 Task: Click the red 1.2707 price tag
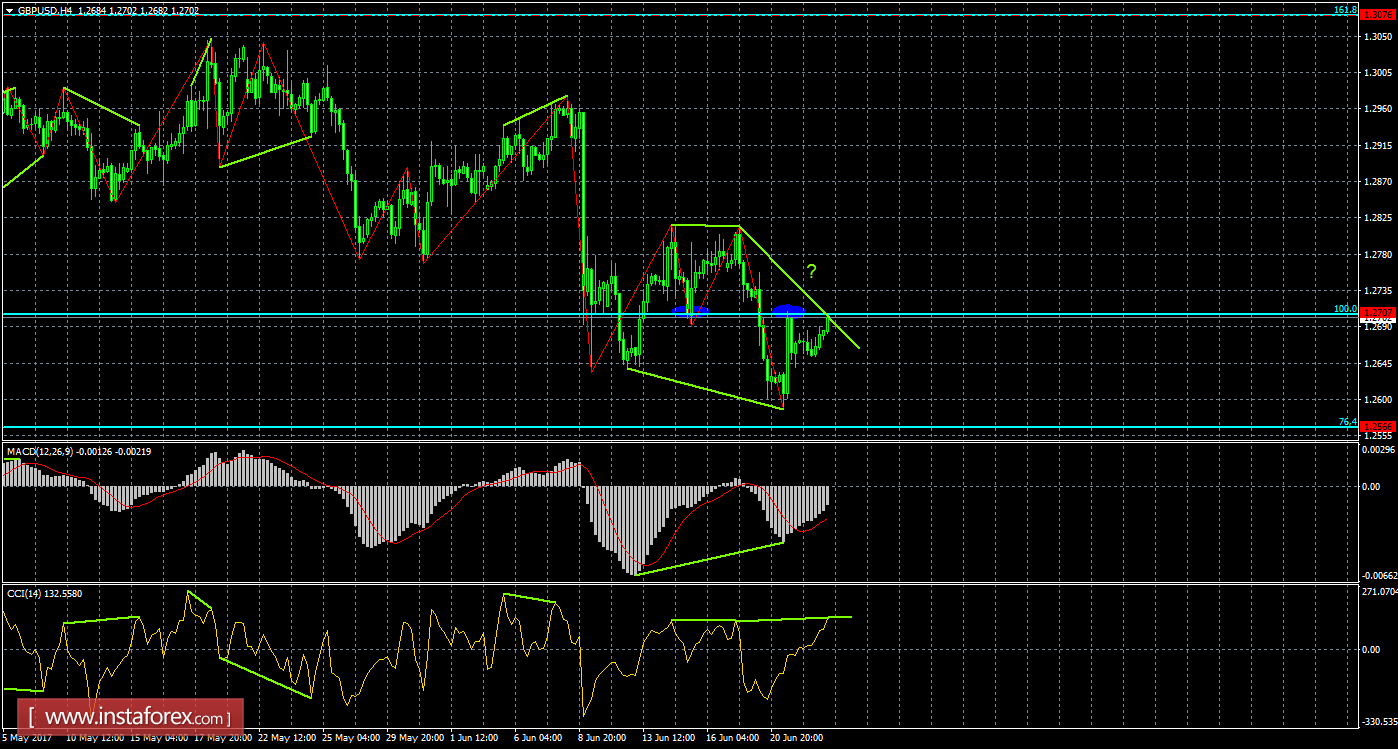click(x=1378, y=314)
